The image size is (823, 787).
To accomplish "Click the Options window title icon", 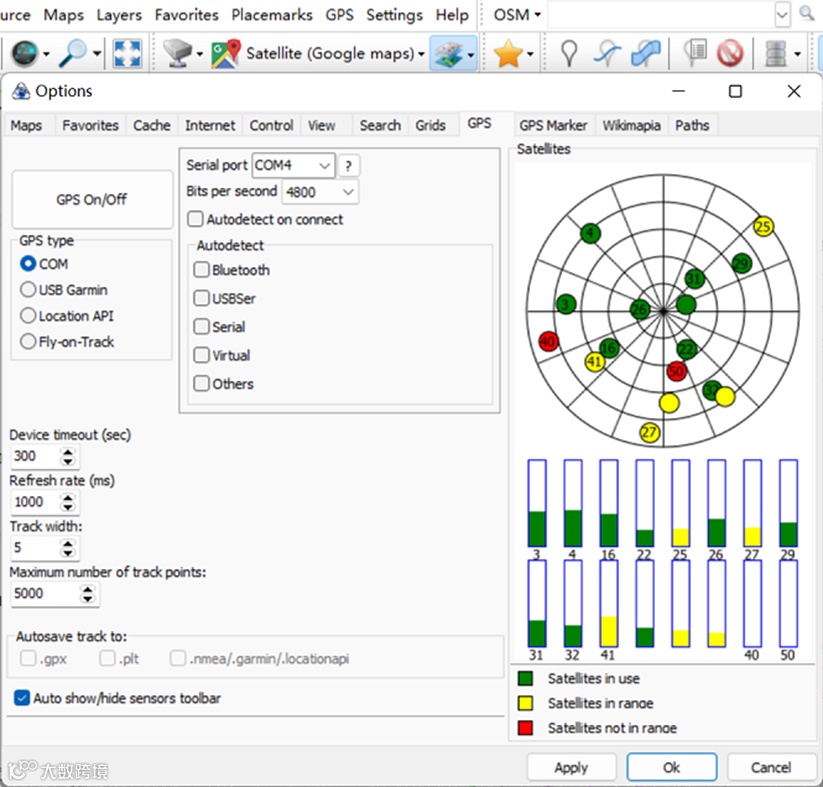I will [x=21, y=91].
